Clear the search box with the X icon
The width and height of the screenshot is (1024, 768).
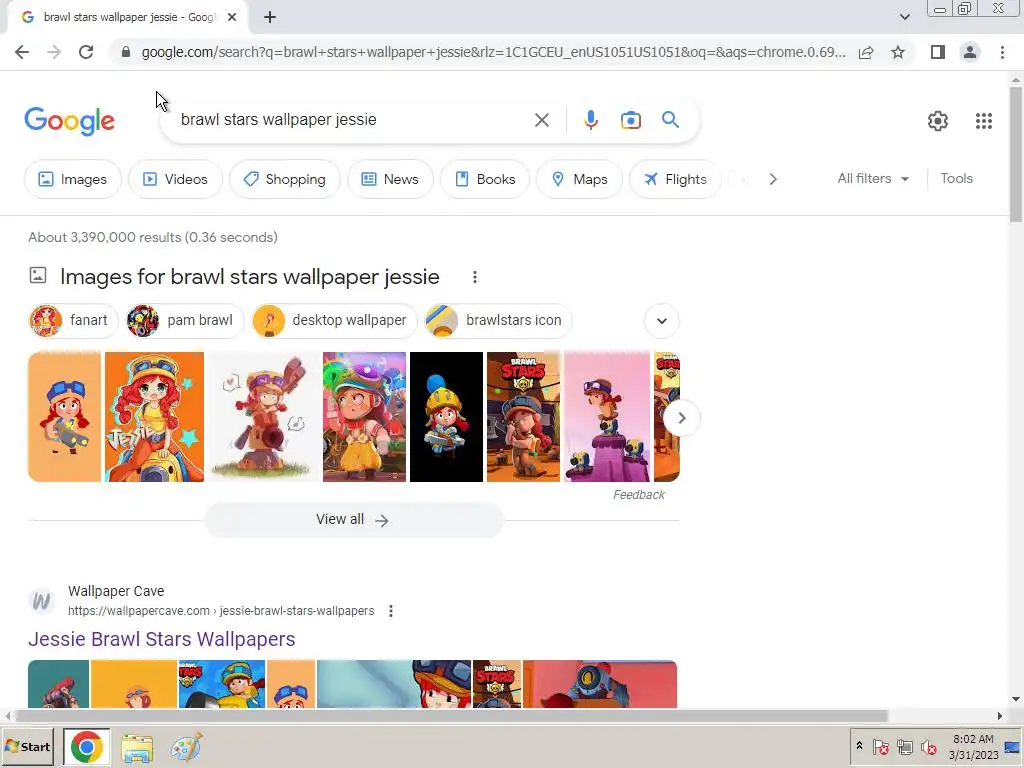541,120
